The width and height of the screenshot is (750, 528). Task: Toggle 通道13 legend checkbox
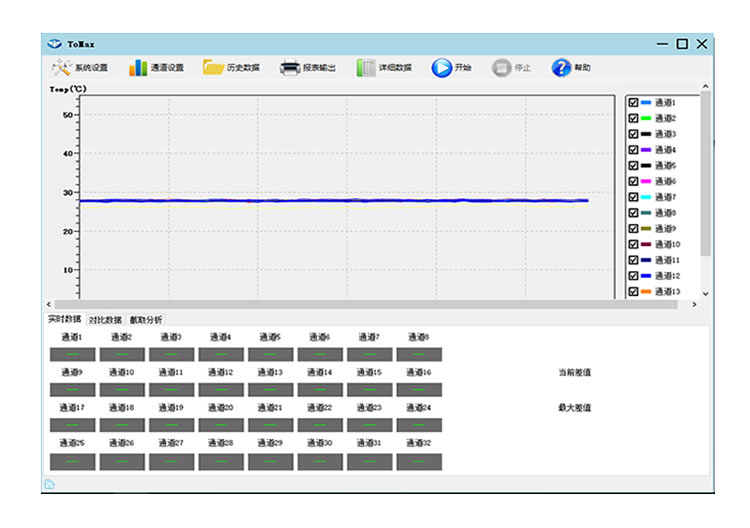point(633,292)
